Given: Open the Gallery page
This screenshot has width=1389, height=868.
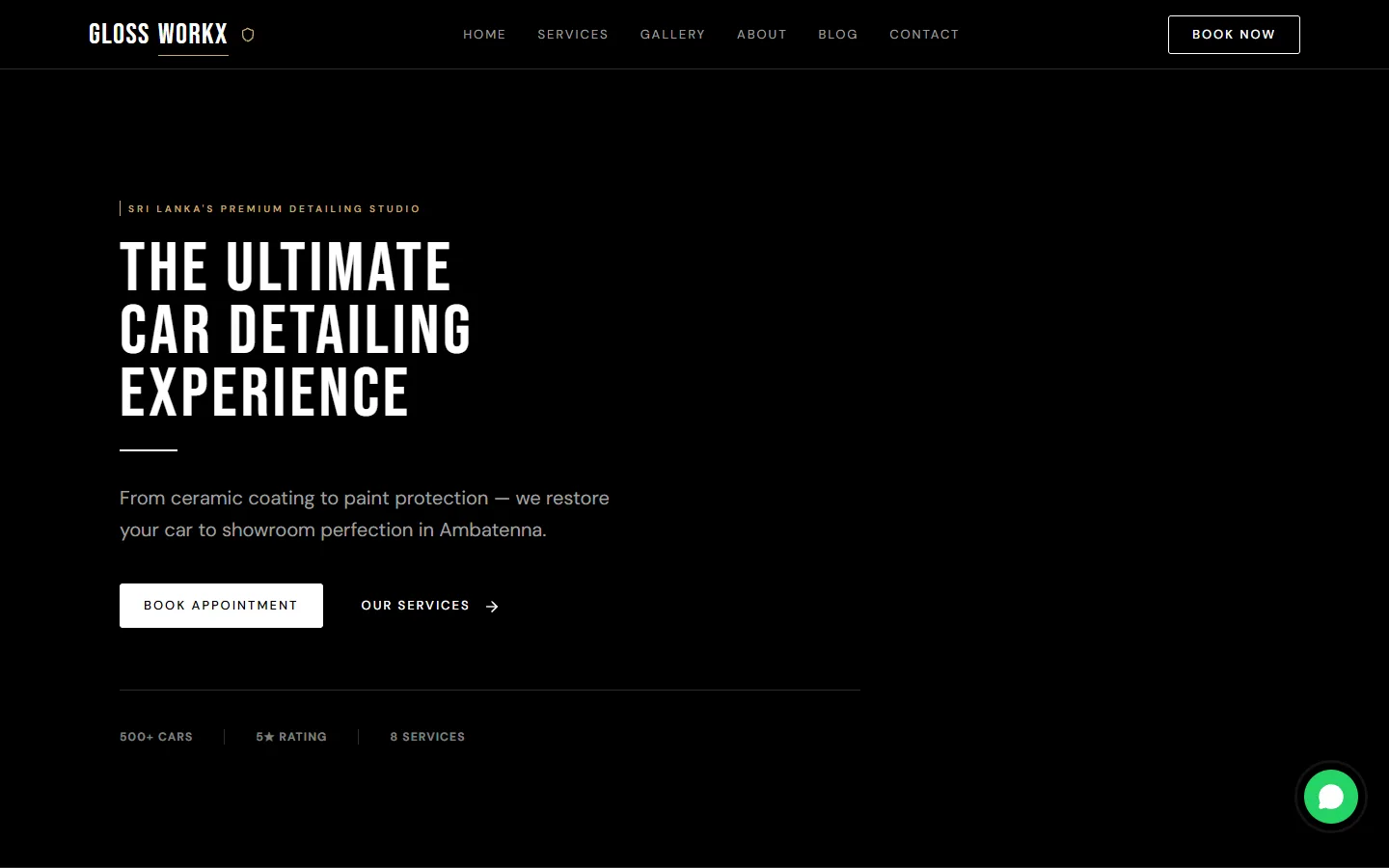Looking at the screenshot, I should (x=672, y=35).
